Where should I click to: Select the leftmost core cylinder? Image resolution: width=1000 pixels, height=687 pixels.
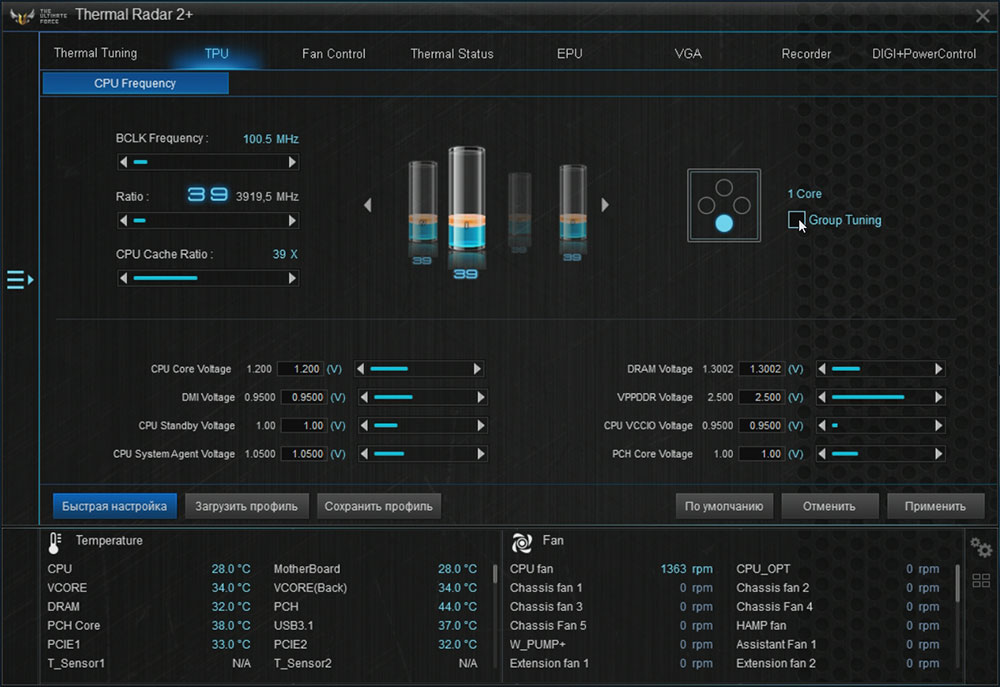tap(423, 202)
